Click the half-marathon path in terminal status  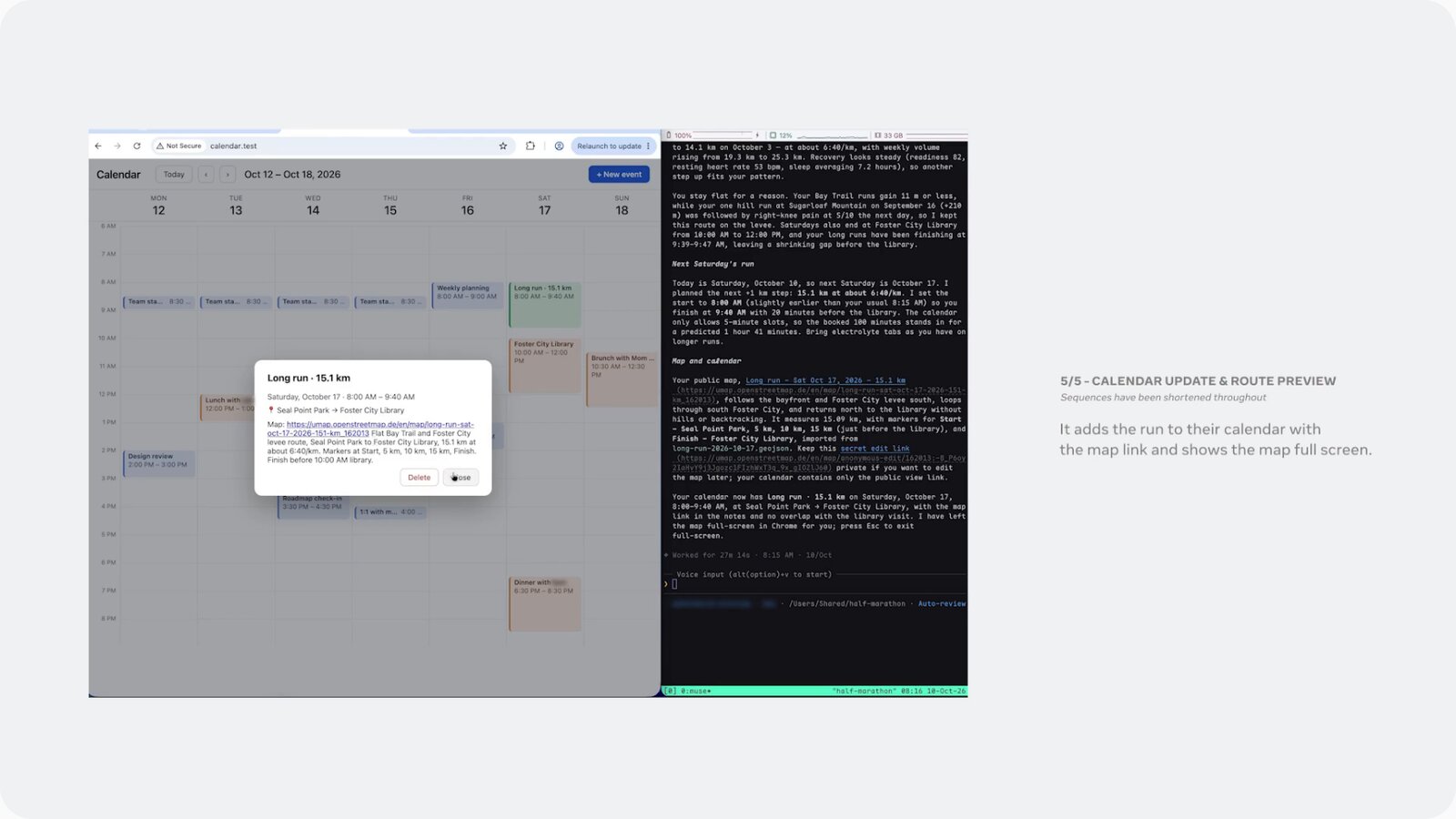click(847, 603)
